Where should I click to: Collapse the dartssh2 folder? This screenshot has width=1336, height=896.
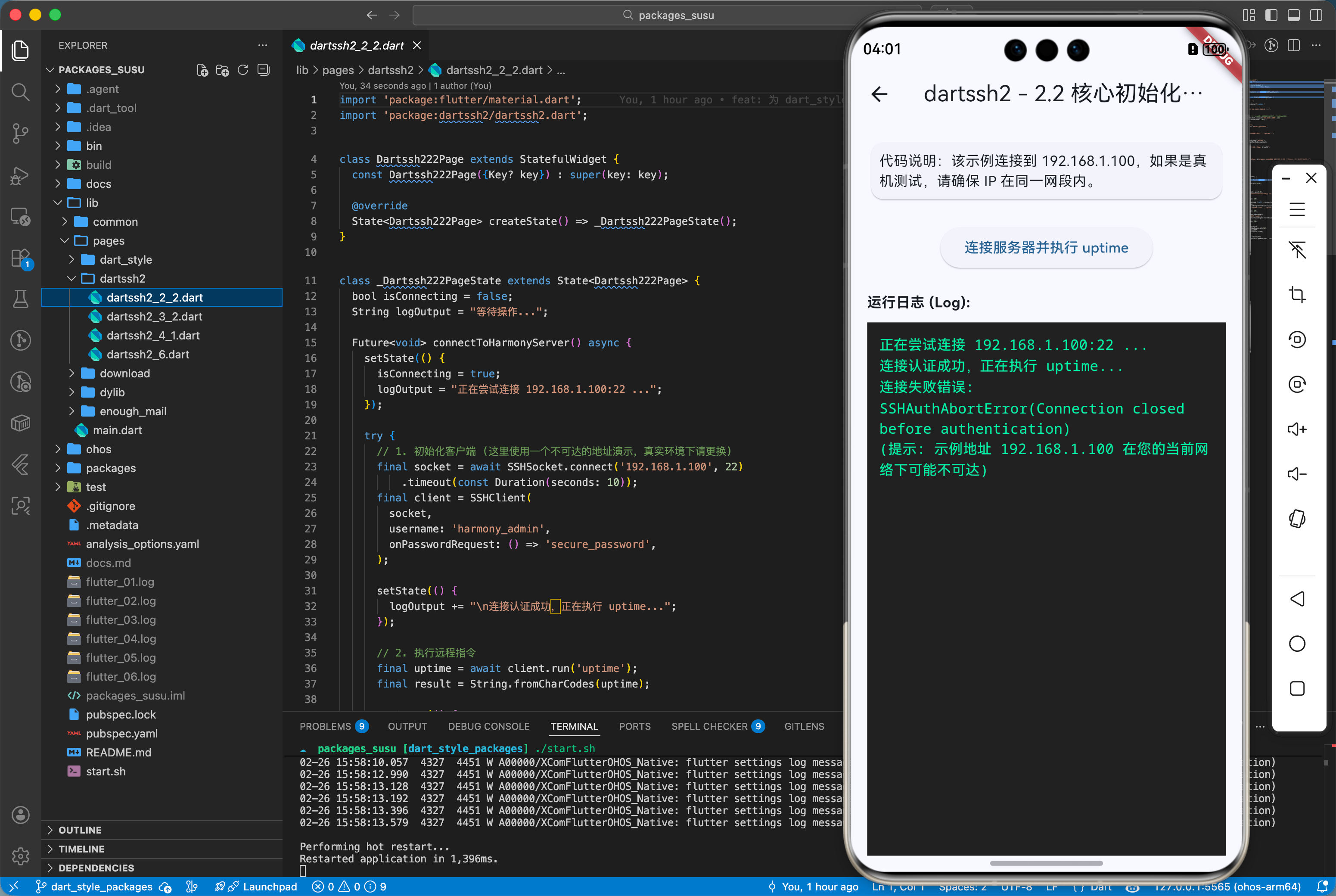(x=122, y=278)
